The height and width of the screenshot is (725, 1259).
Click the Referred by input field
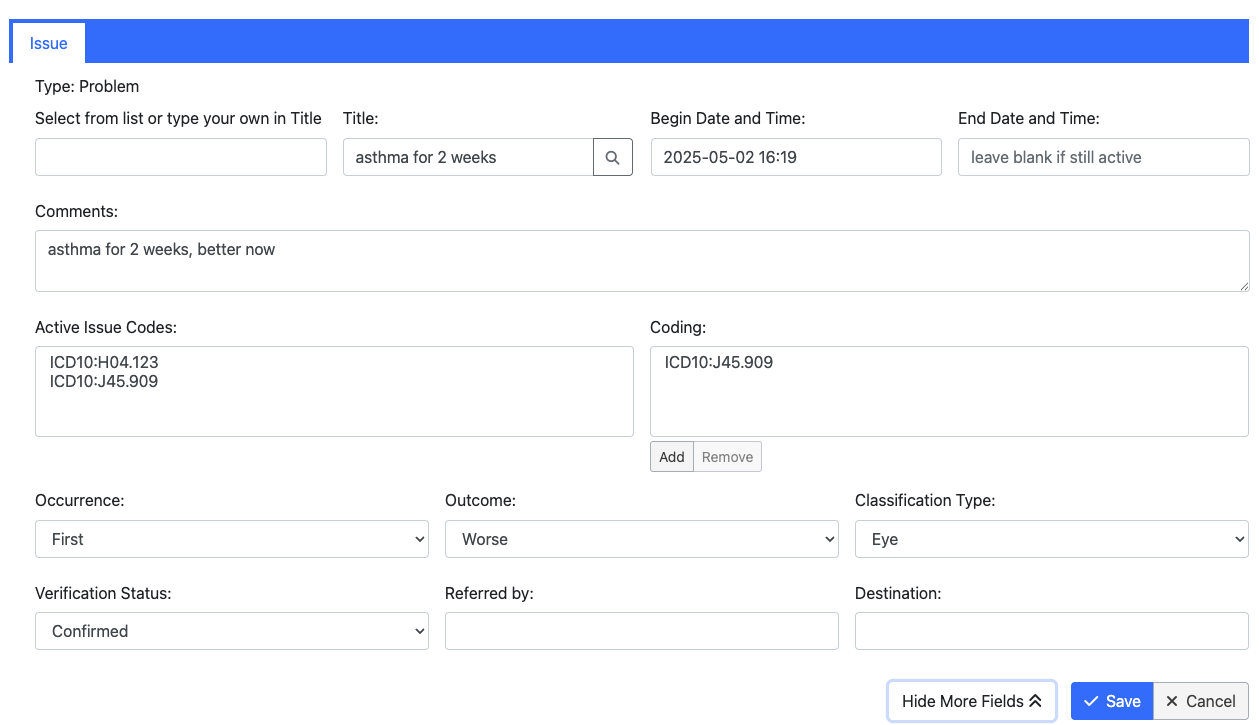642,631
